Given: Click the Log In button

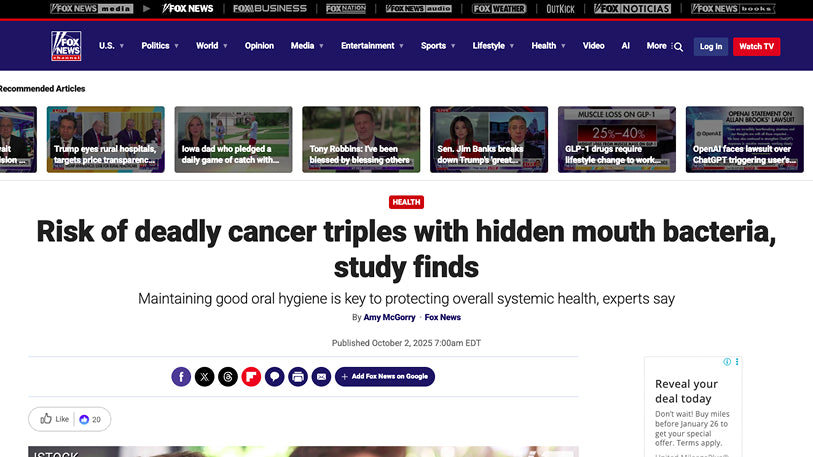Looking at the screenshot, I should point(711,46).
